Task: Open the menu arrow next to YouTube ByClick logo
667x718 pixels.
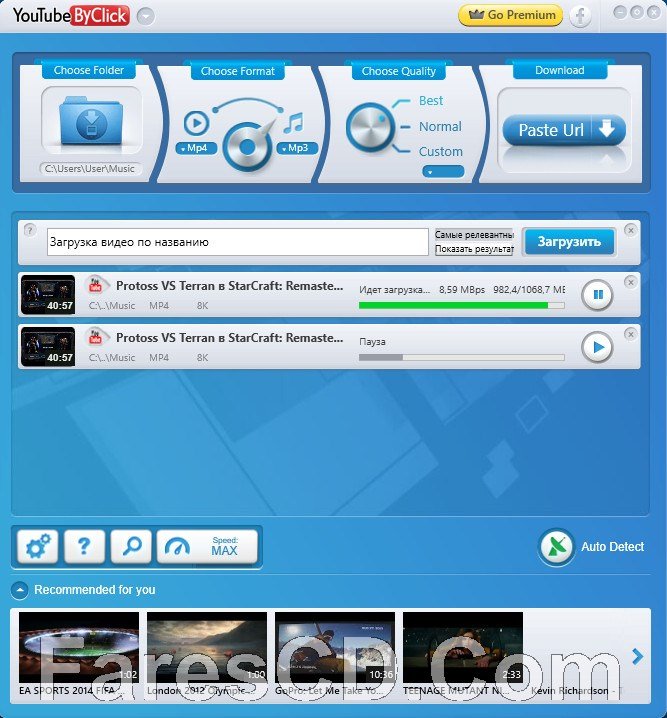Action: coord(146,16)
